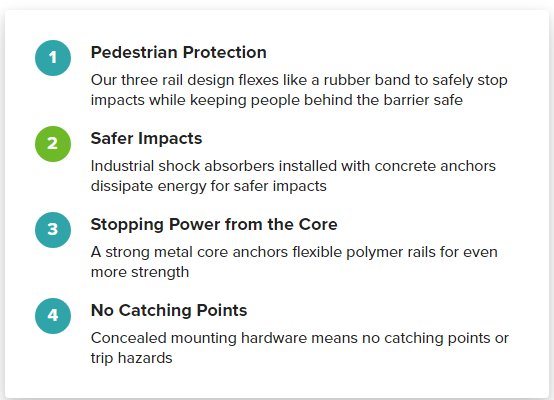The image size is (554, 400).
Task: Click the word 'Core' in the third heading
Action: [318, 224]
